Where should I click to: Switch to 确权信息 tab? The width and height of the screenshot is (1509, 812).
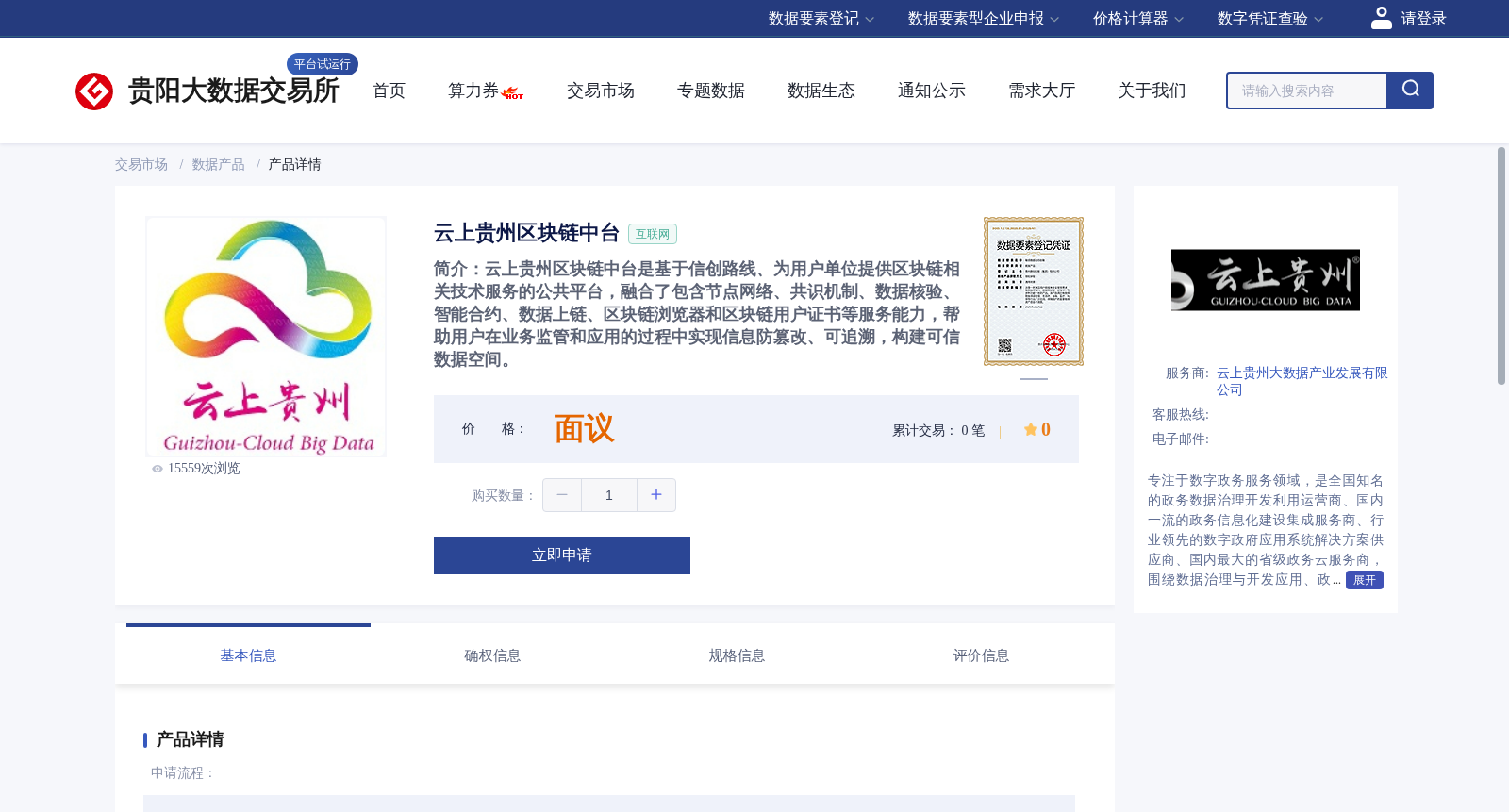point(492,655)
